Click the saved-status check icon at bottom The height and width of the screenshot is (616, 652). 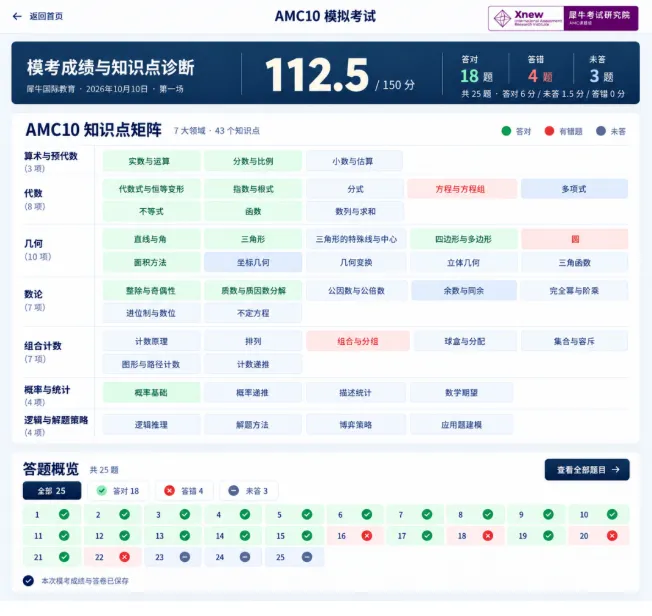[28, 581]
